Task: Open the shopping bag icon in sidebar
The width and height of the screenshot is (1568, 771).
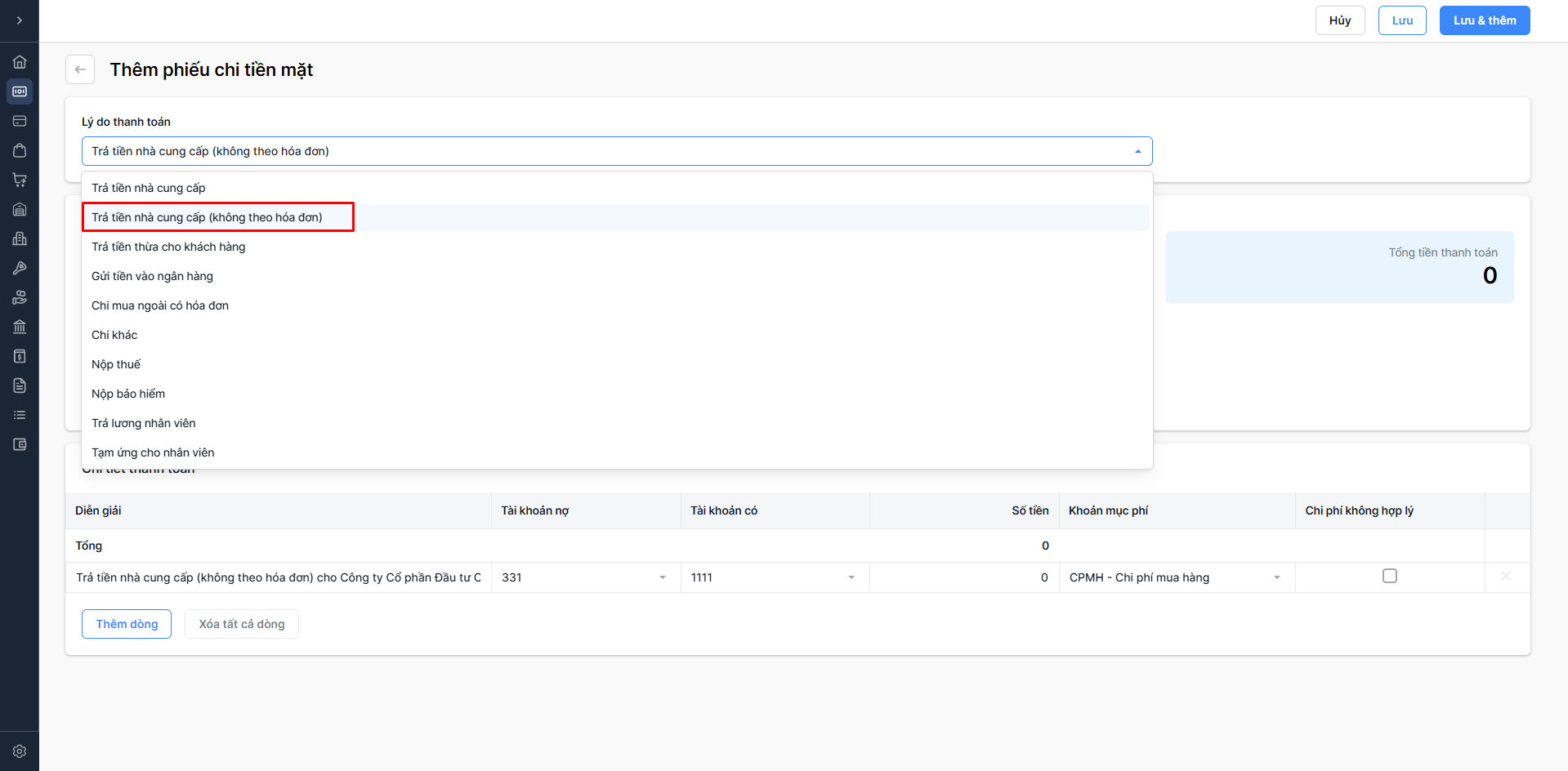Action: tap(20, 150)
